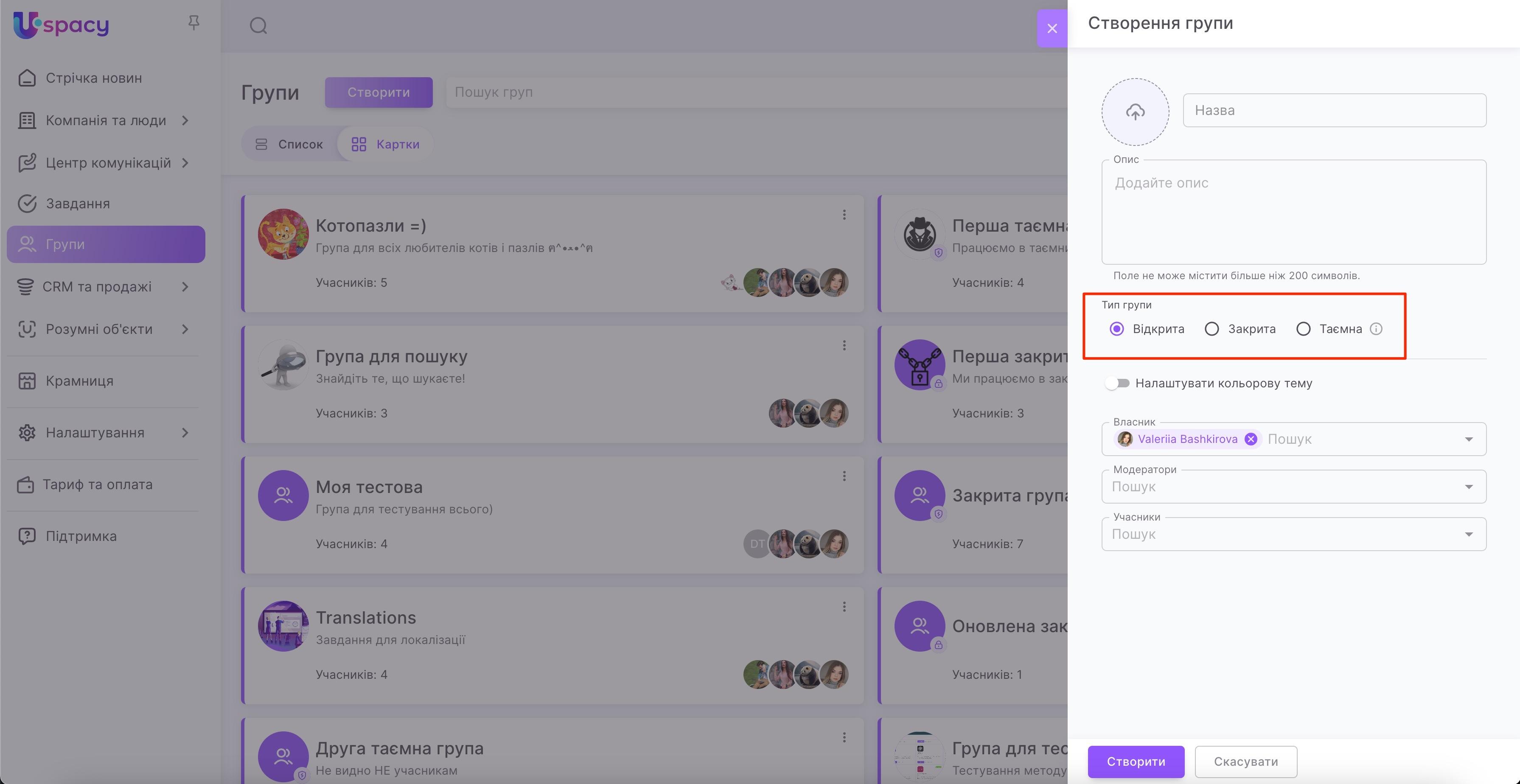
Task: Click the Скасувати button
Action: tap(1245, 762)
